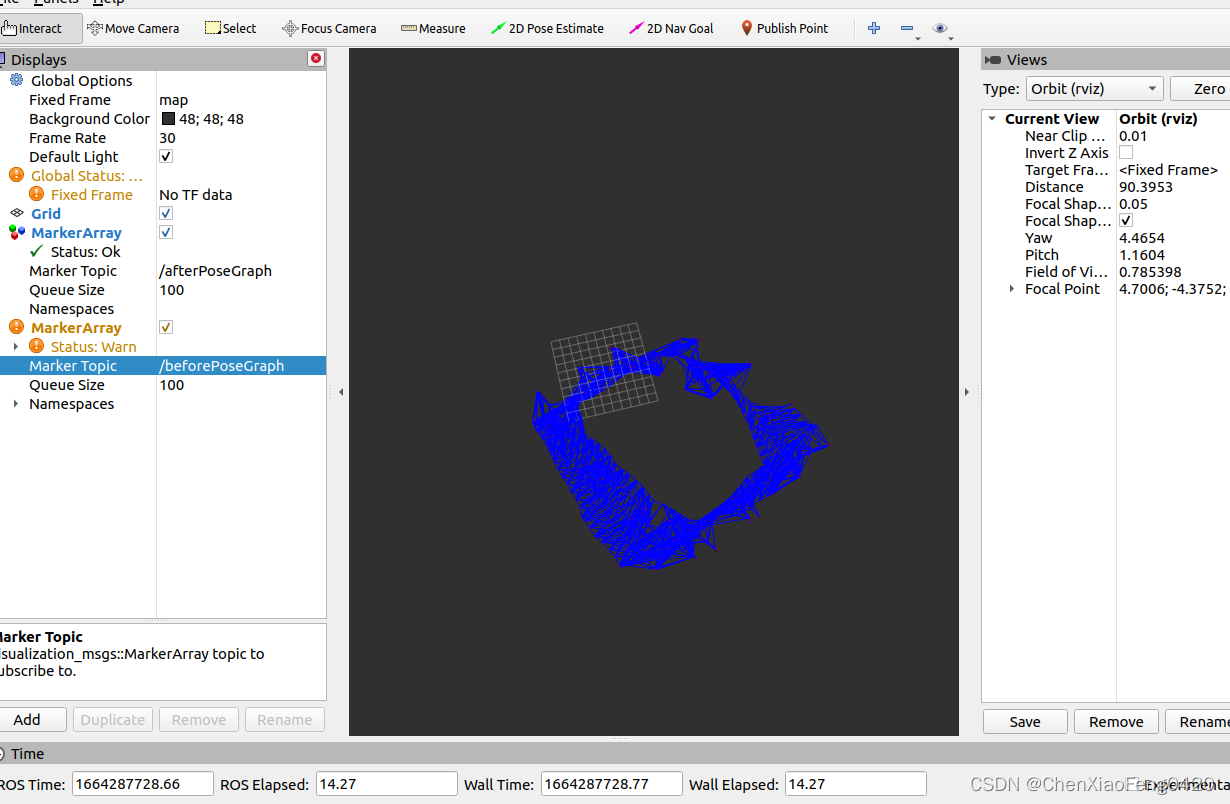Click the blue plus add-tool icon

pyautogui.click(x=874, y=28)
